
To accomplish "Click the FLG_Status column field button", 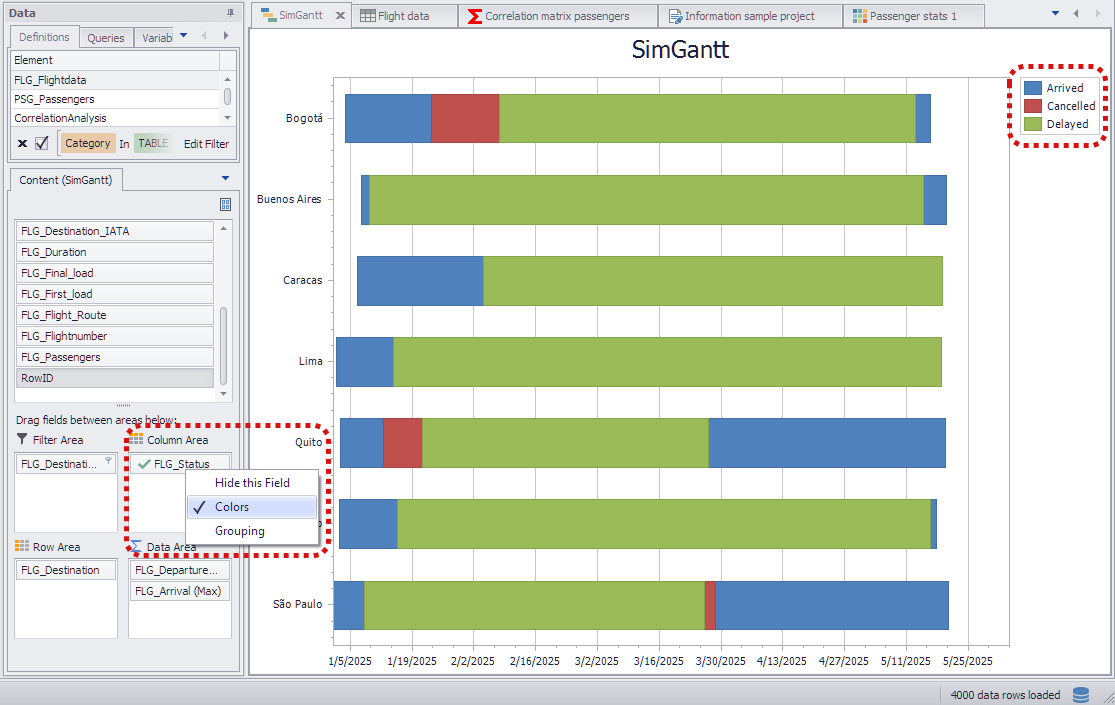I will 179,464.
